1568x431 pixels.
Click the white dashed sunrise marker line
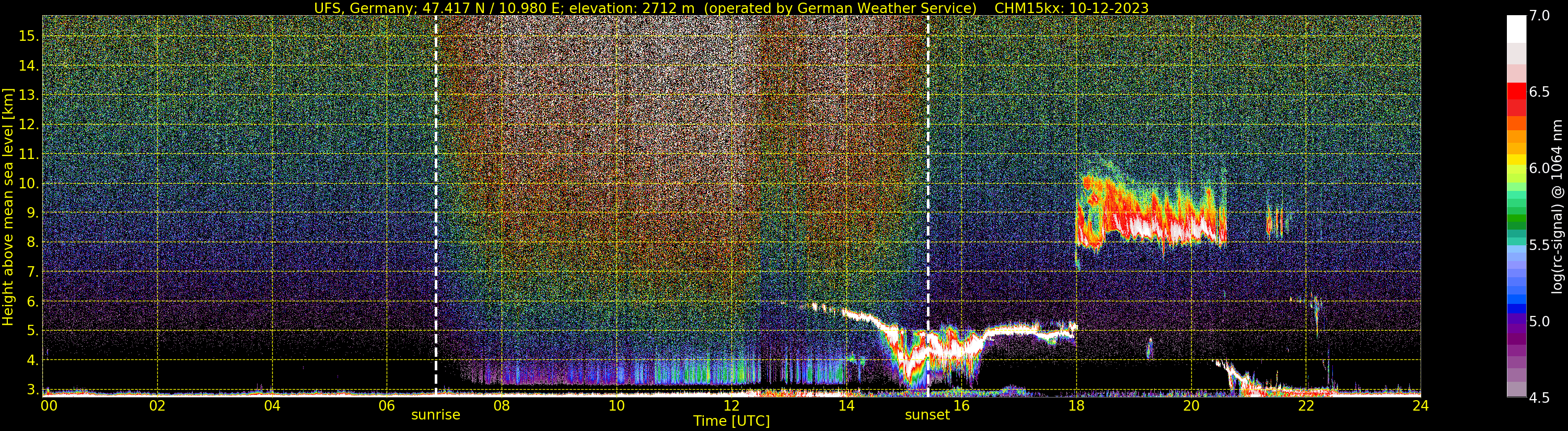point(436,206)
